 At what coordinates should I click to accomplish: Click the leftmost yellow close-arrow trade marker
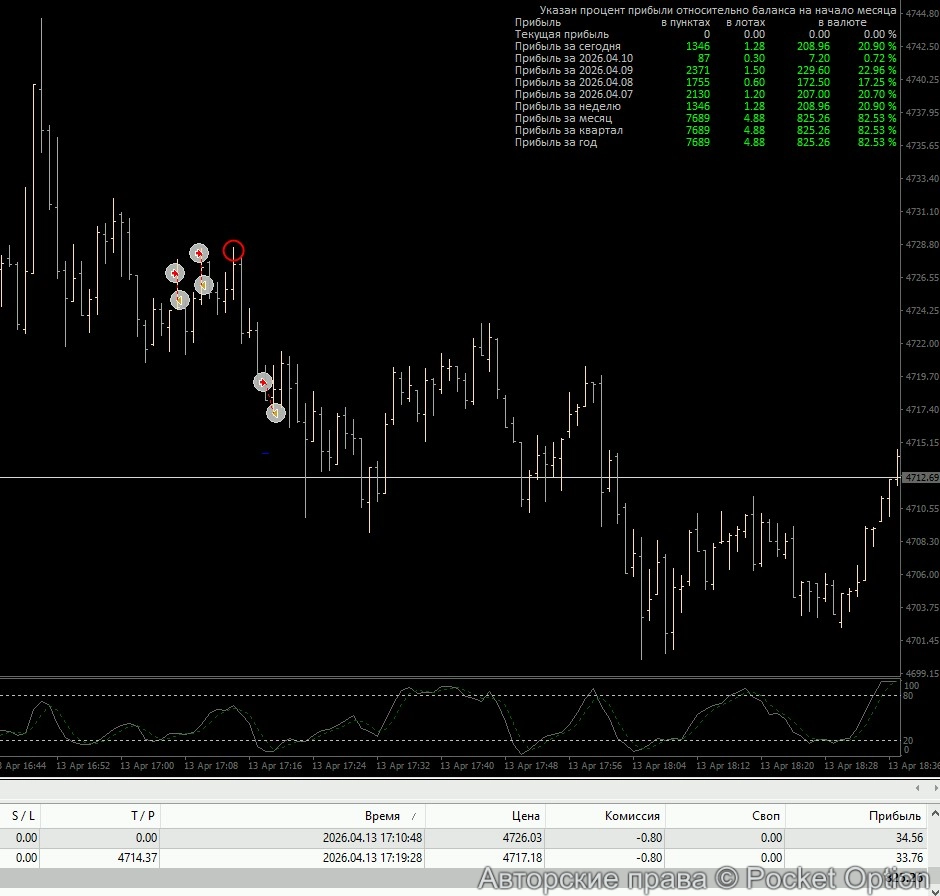(x=179, y=299)
